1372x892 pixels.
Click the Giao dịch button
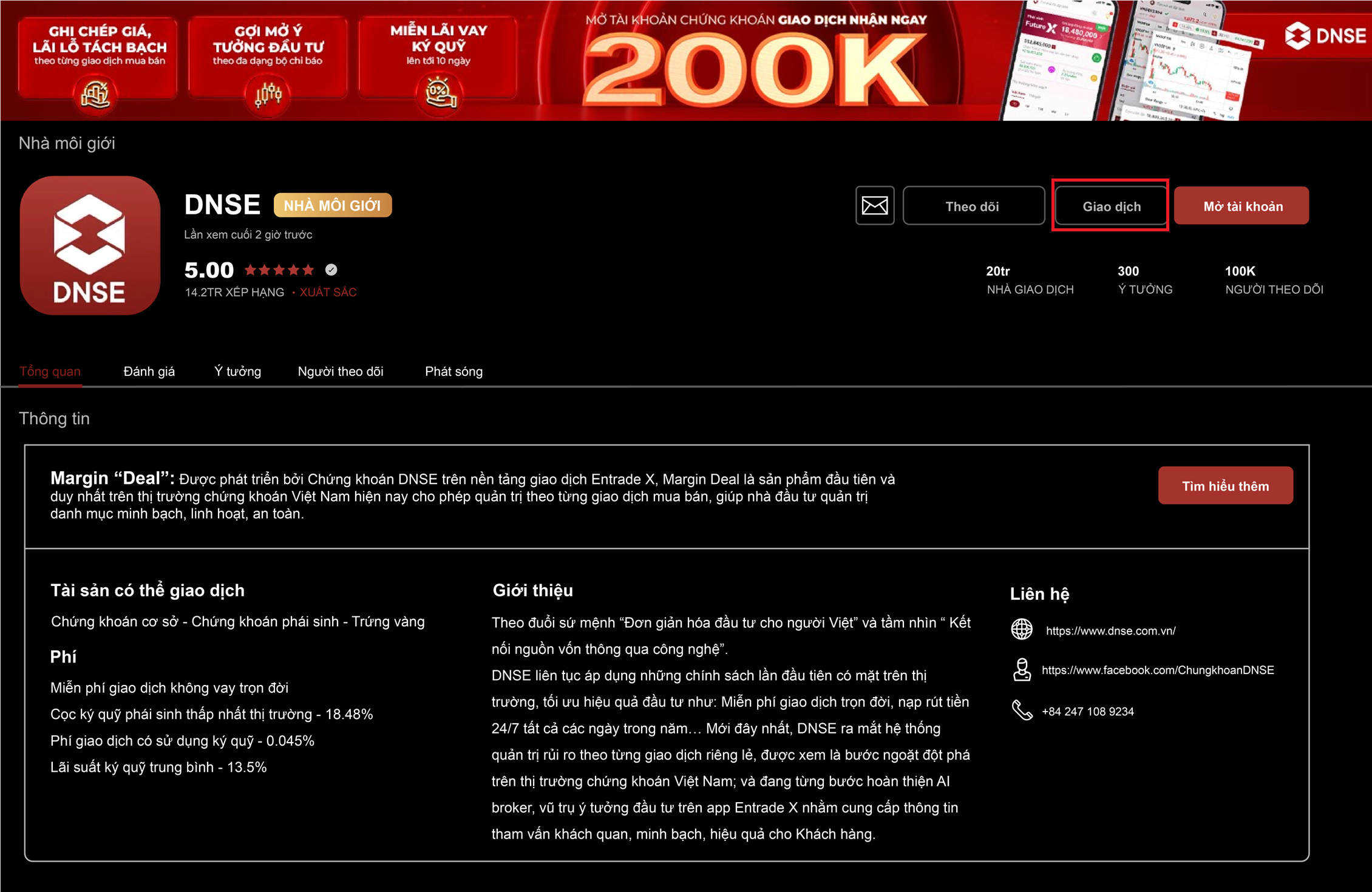(1111, 206)
